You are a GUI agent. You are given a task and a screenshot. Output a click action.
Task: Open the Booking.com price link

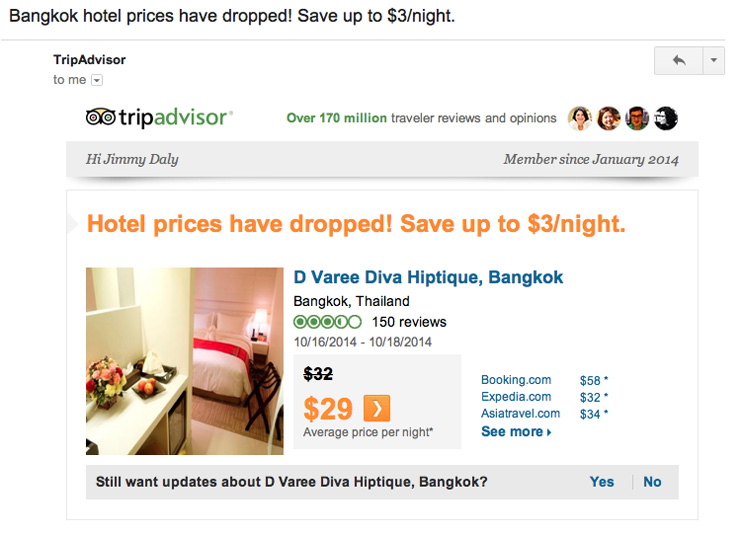[x=516, y=380]
